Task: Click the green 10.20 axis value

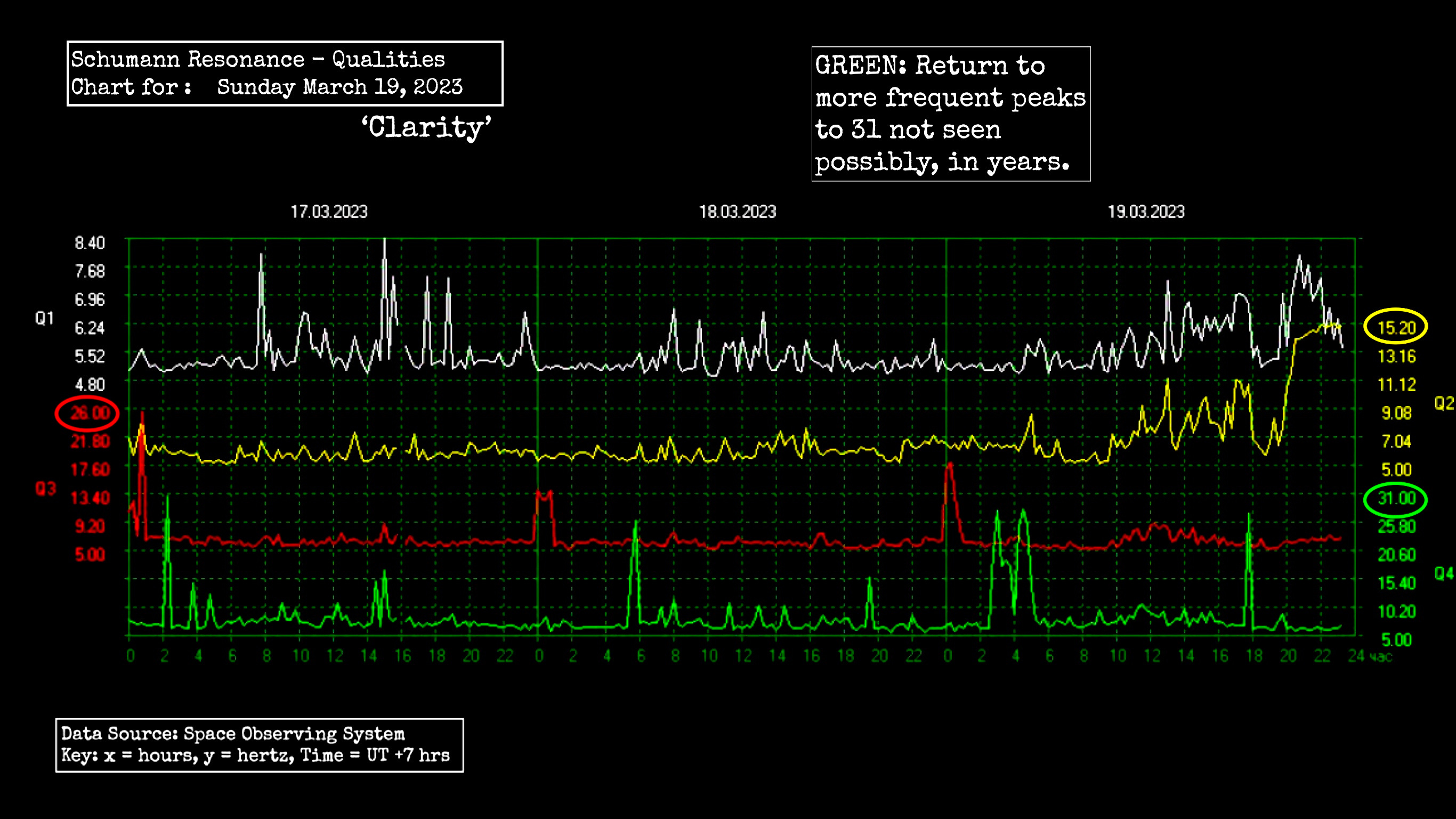Action: [1397, 612]
